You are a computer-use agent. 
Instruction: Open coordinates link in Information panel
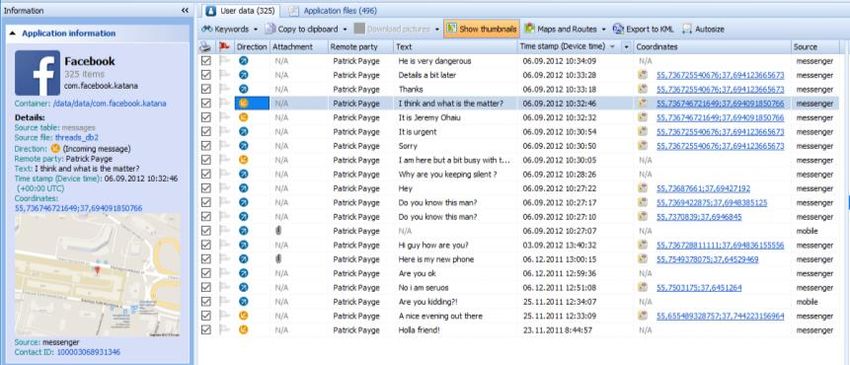[79, 208]
